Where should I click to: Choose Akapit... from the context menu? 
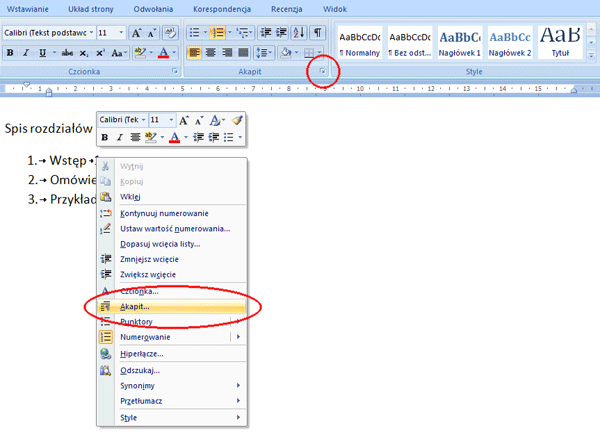(172, 307)
